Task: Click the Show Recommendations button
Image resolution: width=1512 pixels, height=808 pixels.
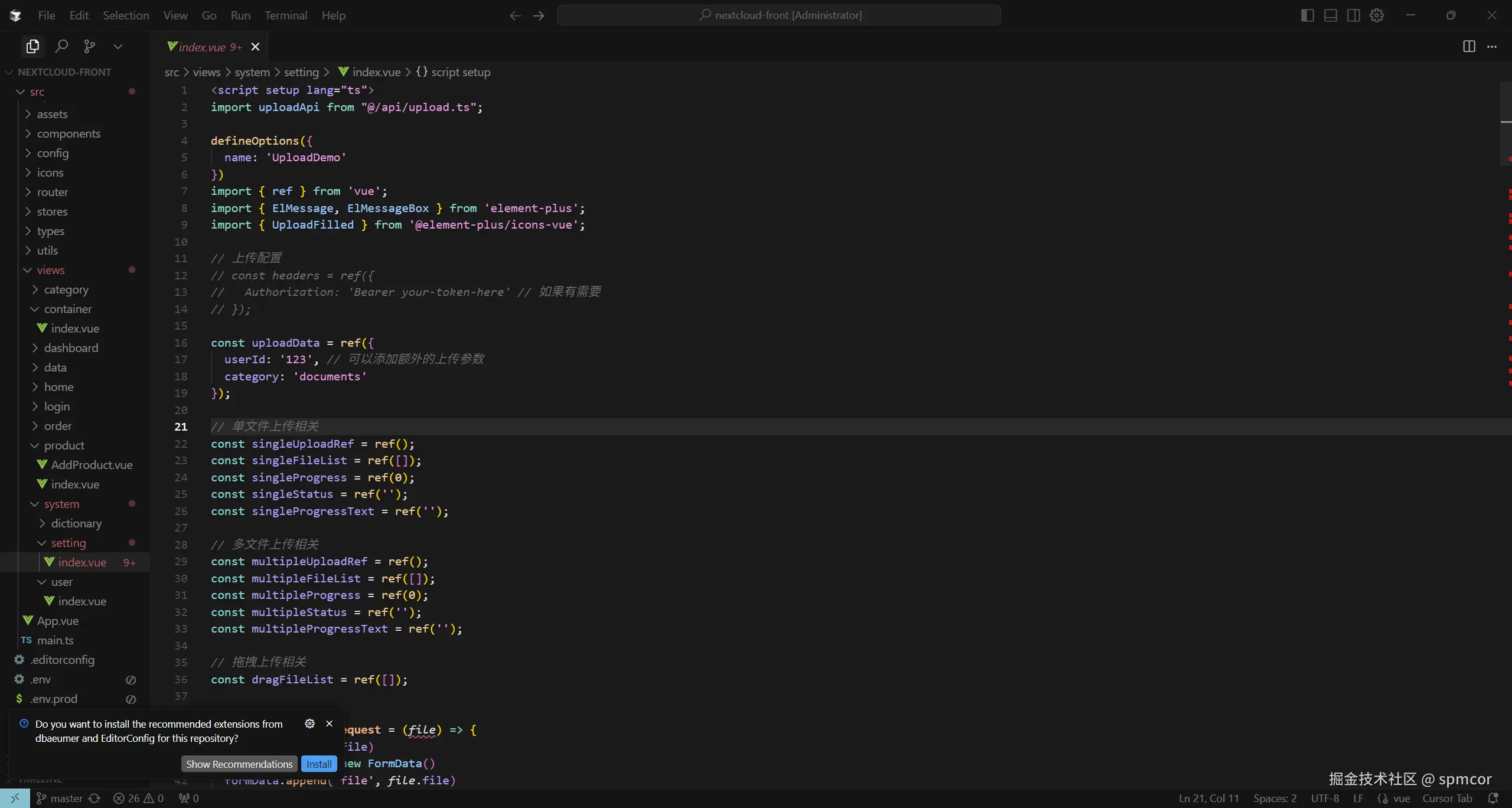Action: point(239,764)
